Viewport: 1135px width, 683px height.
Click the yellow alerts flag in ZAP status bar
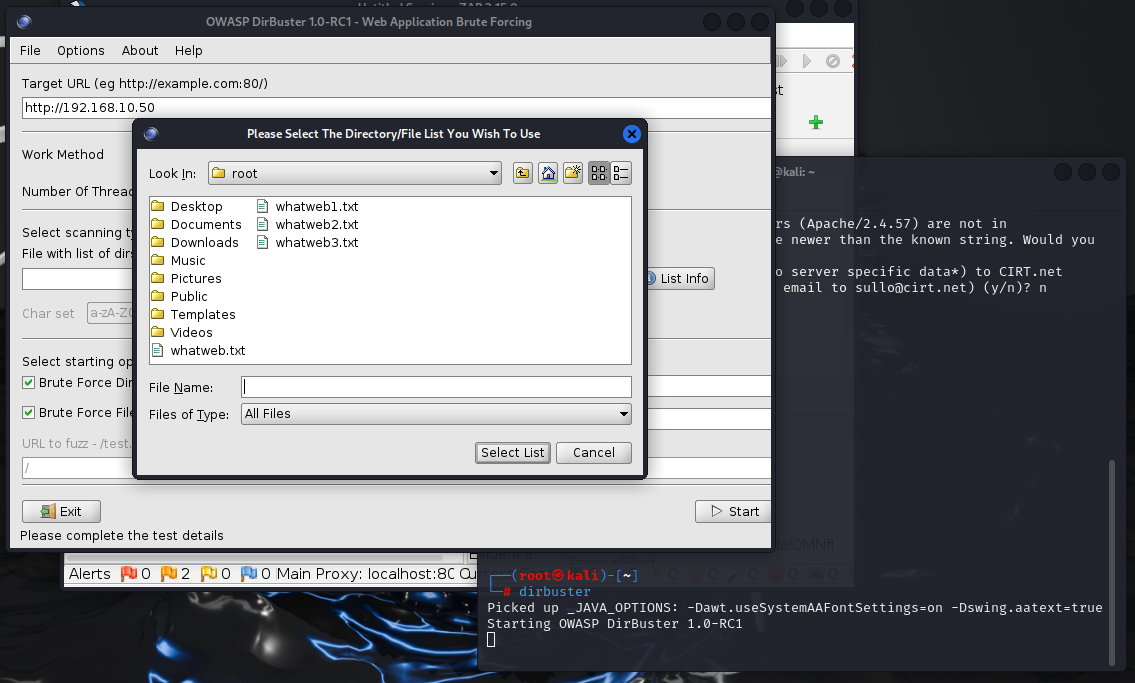tap(208, 574)
